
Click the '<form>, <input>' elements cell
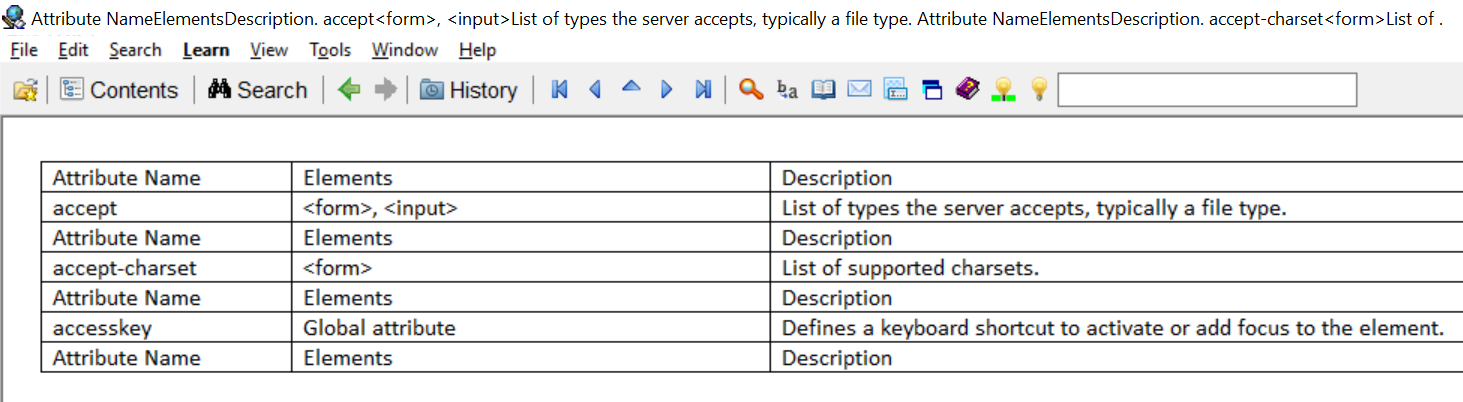[531, 208]
